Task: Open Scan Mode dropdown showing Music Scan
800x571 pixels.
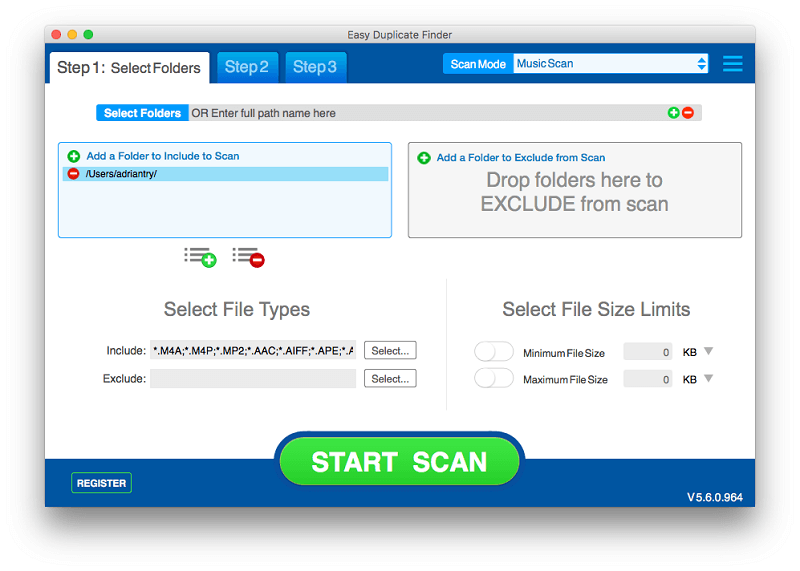Action: coord(611,64)
